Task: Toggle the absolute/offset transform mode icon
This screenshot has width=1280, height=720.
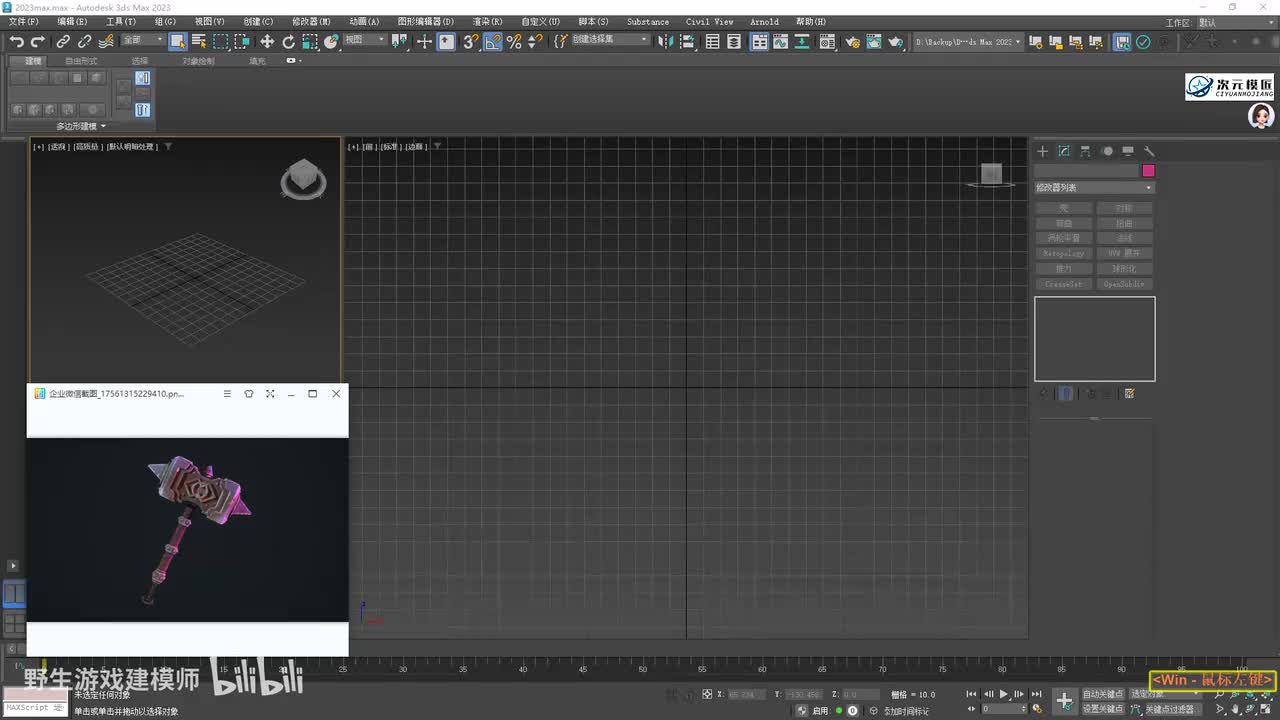Action: pos(707,694)
